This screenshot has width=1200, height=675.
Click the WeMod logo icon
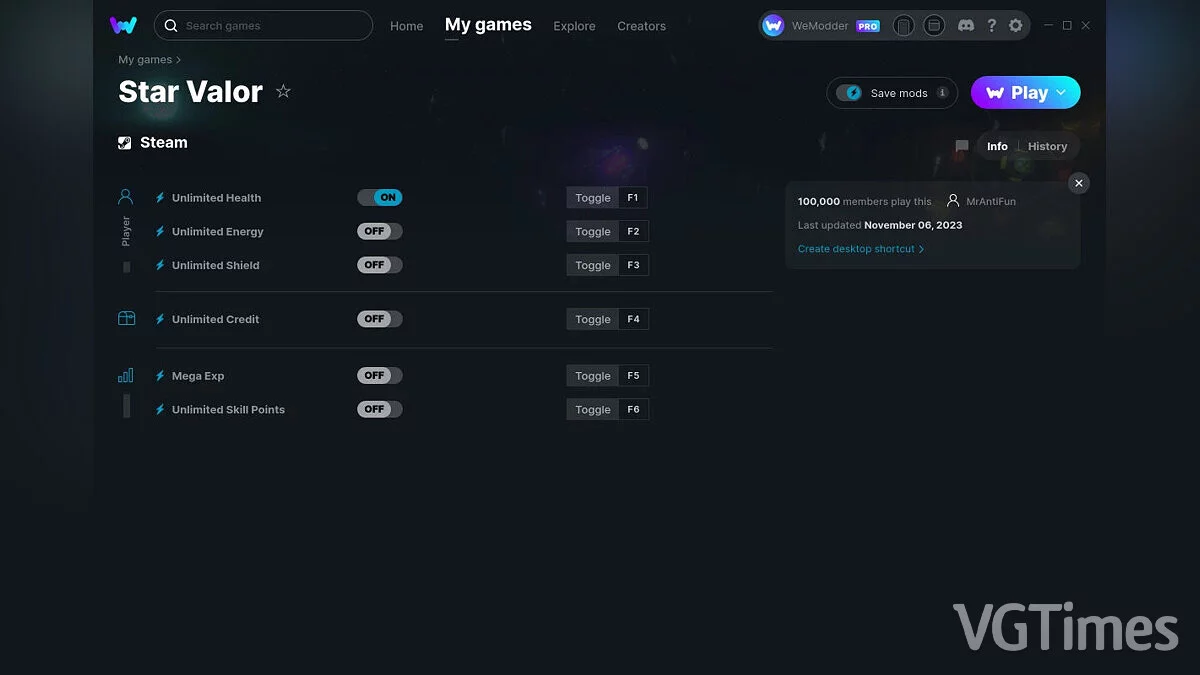(123, 25)
